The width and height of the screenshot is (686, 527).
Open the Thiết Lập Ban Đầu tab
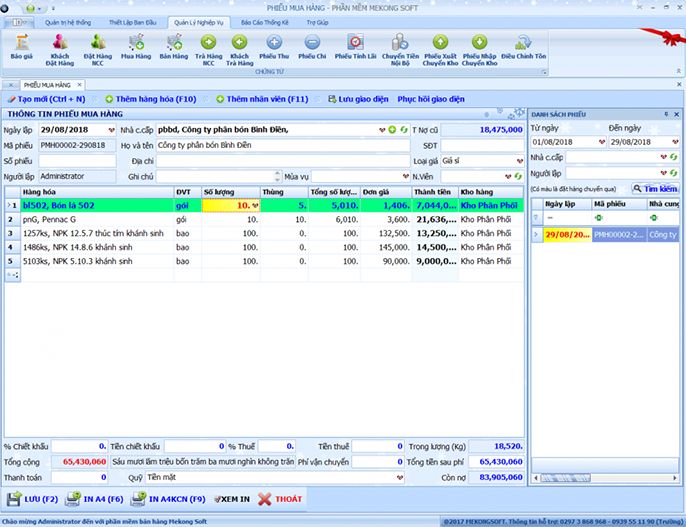click(134, 21)
